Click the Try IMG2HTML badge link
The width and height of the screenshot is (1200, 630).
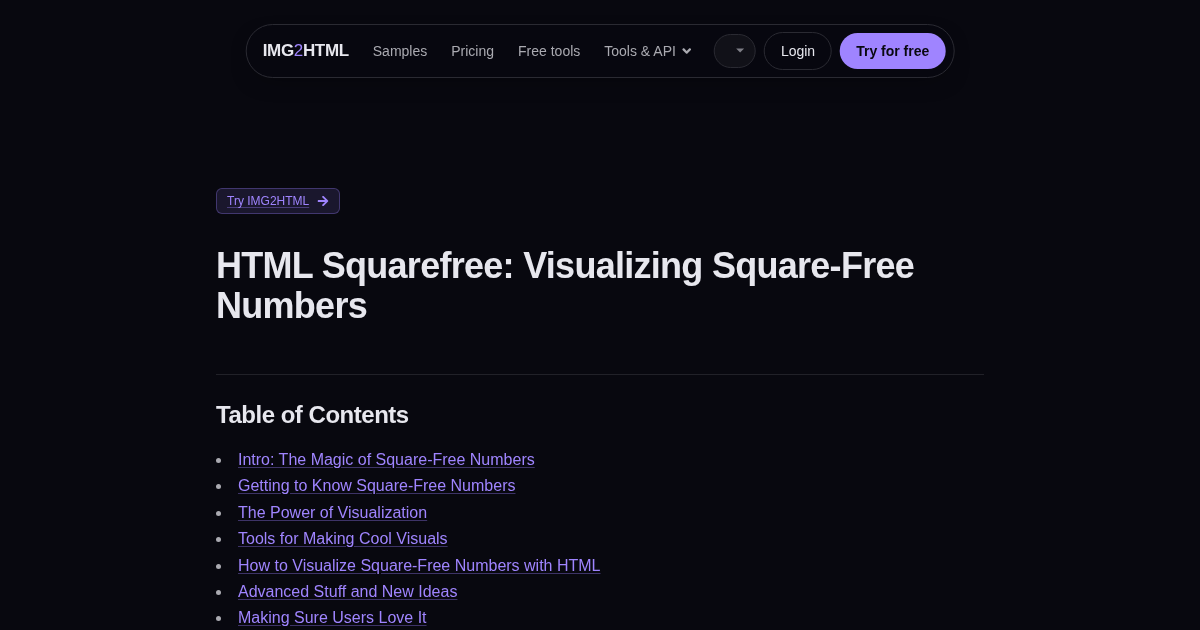click(278, 201)
